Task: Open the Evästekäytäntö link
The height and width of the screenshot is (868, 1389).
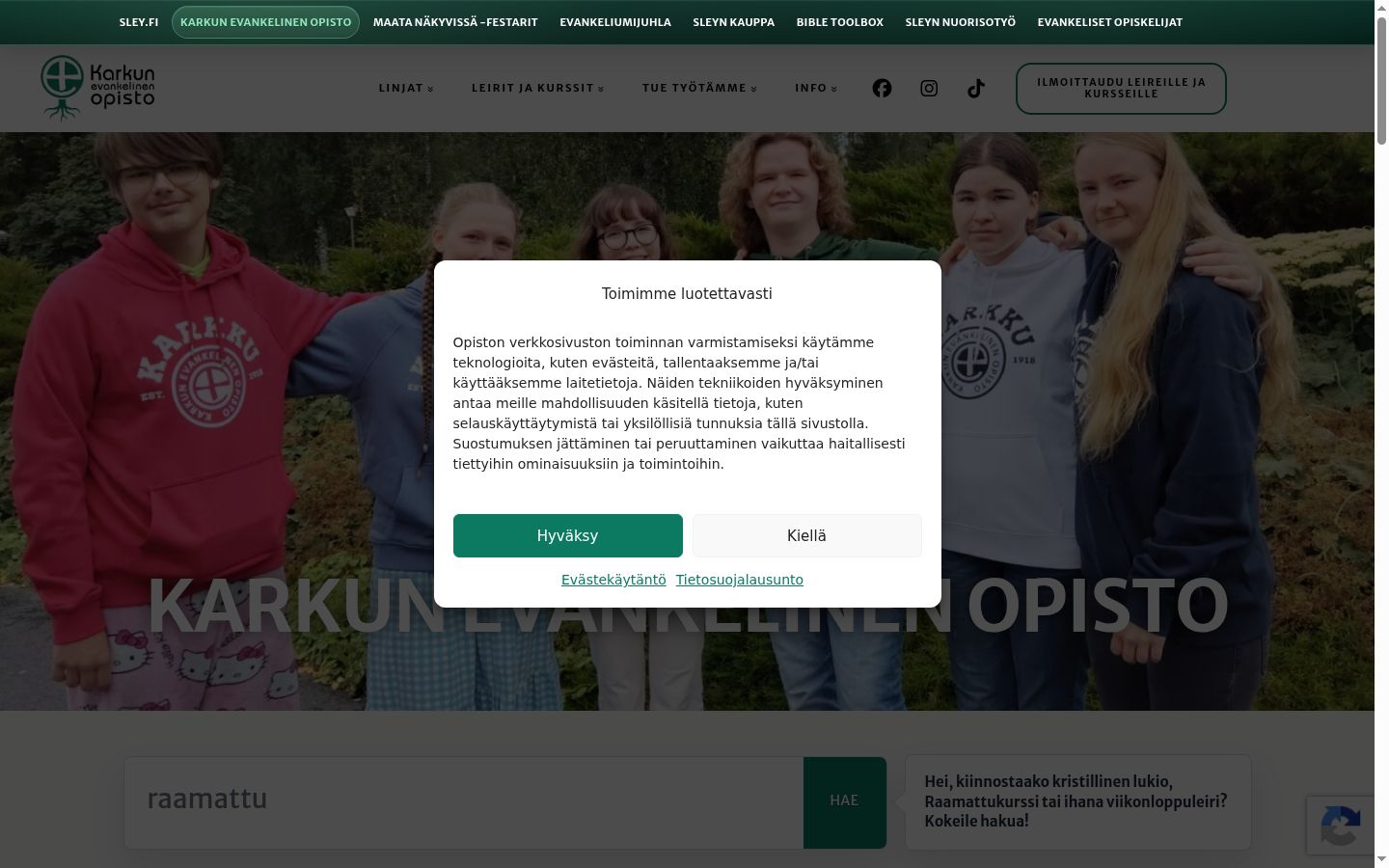Action: coord(613,580)
